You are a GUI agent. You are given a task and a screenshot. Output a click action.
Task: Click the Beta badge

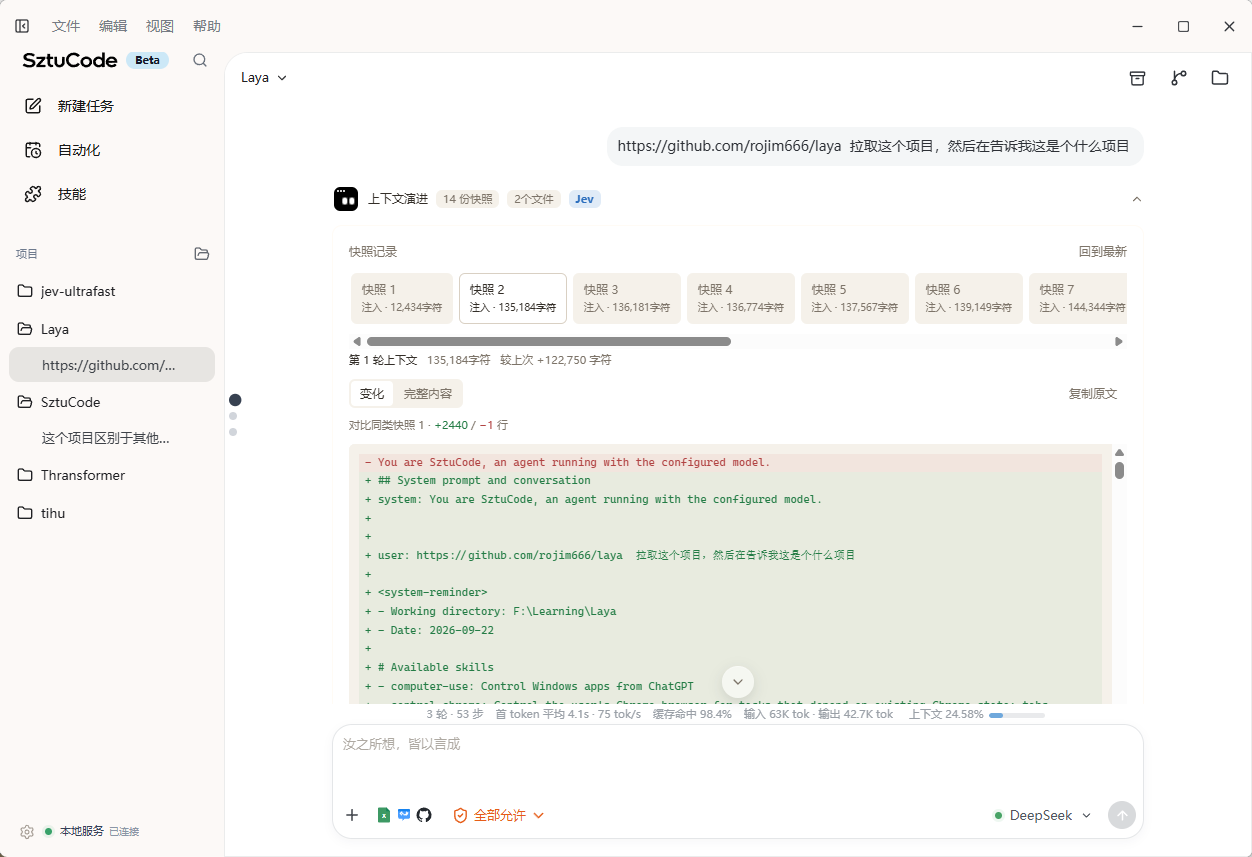(148, 60)
